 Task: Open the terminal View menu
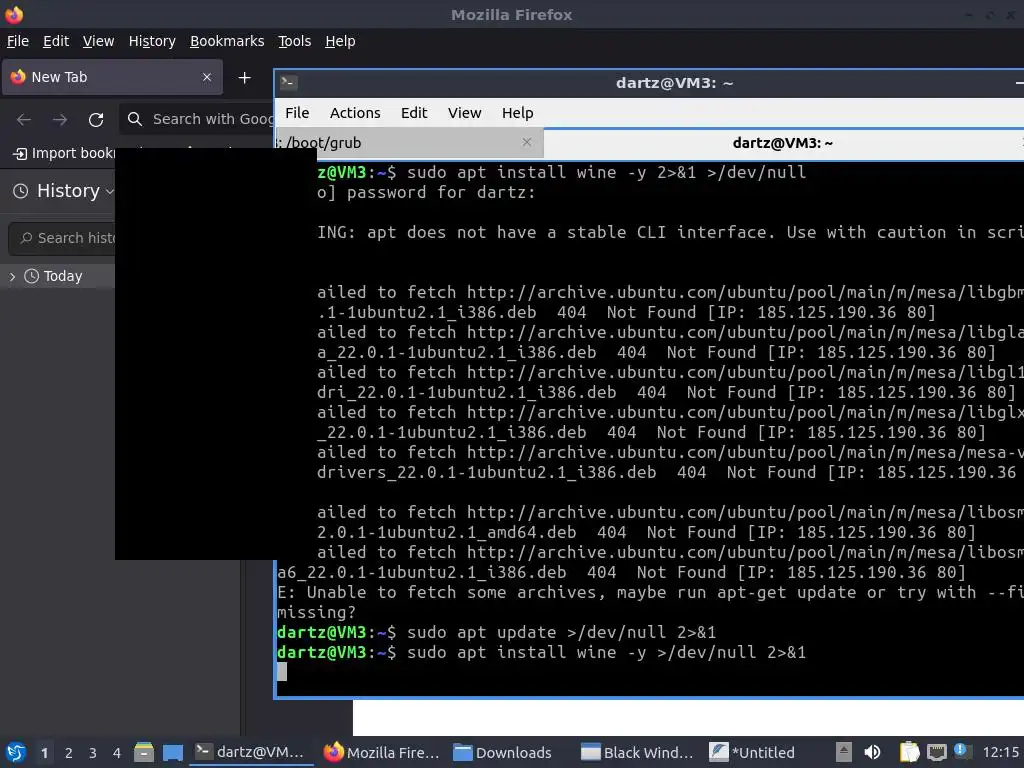pyautogui.click(x=464, y=113)
